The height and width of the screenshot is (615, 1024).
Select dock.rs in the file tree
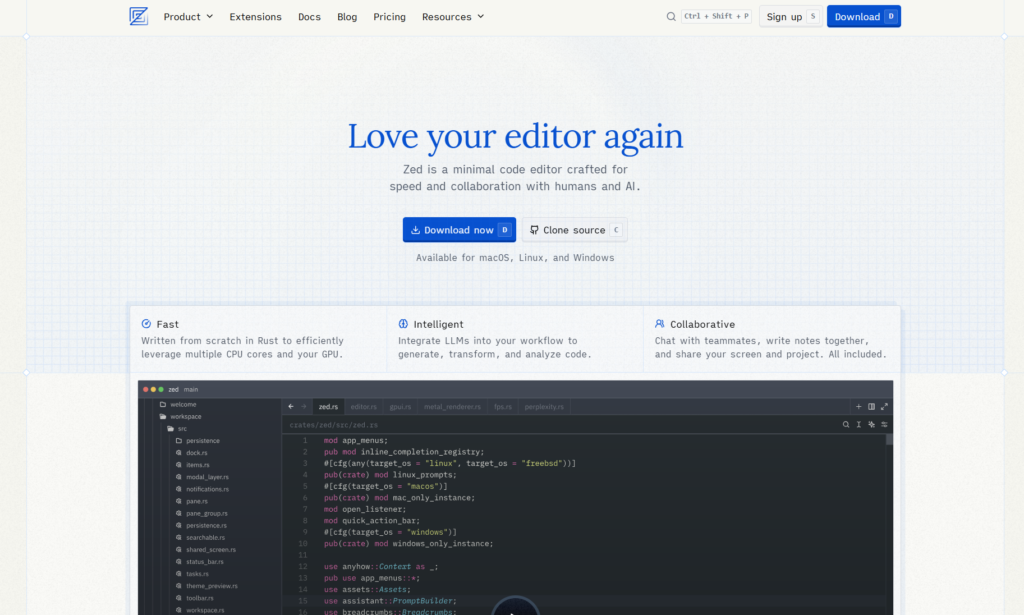(x=196, y=453)
